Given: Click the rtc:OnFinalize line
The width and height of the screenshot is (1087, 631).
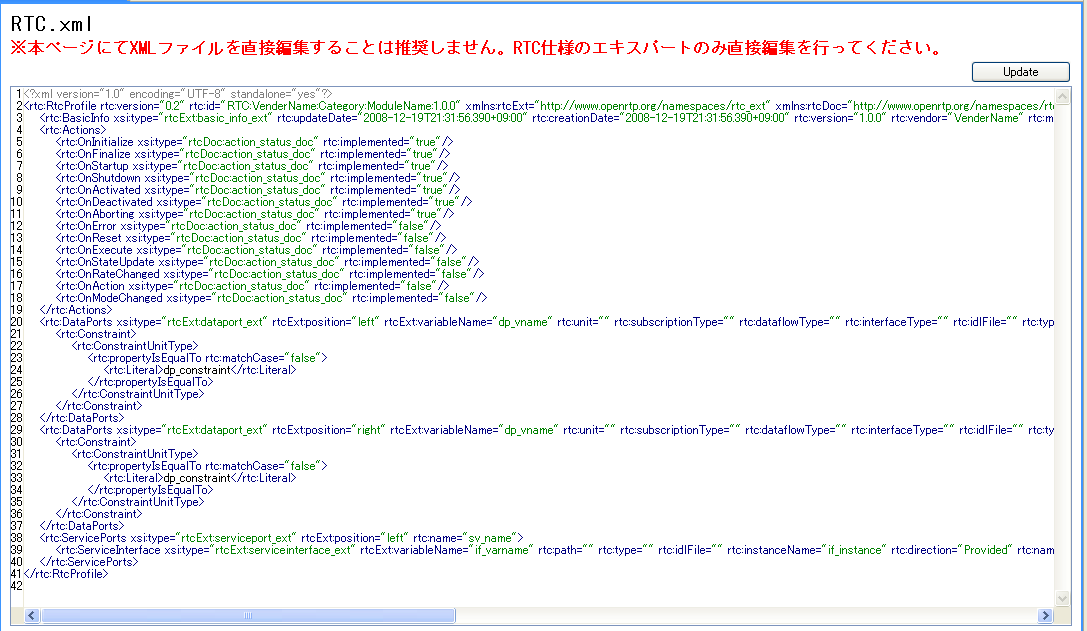Looking at the screenshot, I should tap(253, 154).
